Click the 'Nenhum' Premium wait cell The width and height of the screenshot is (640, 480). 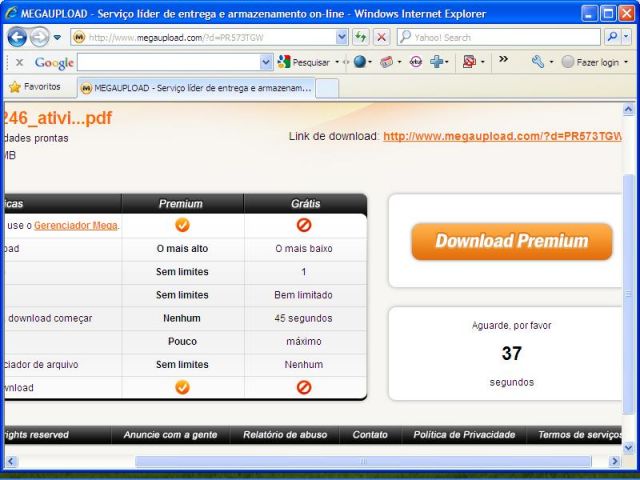click(182, 318)
